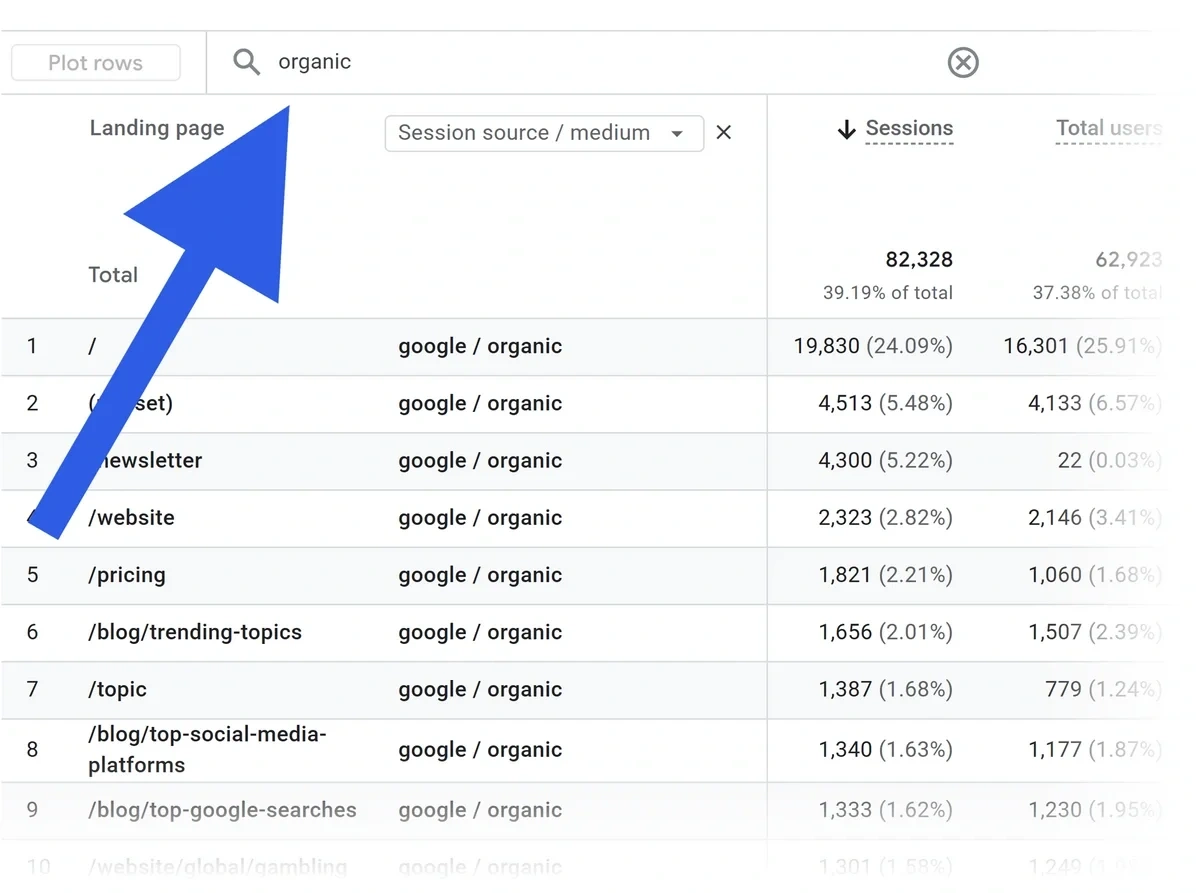Click the /blog/trending-topics landing page

click(x=195, y=632)
